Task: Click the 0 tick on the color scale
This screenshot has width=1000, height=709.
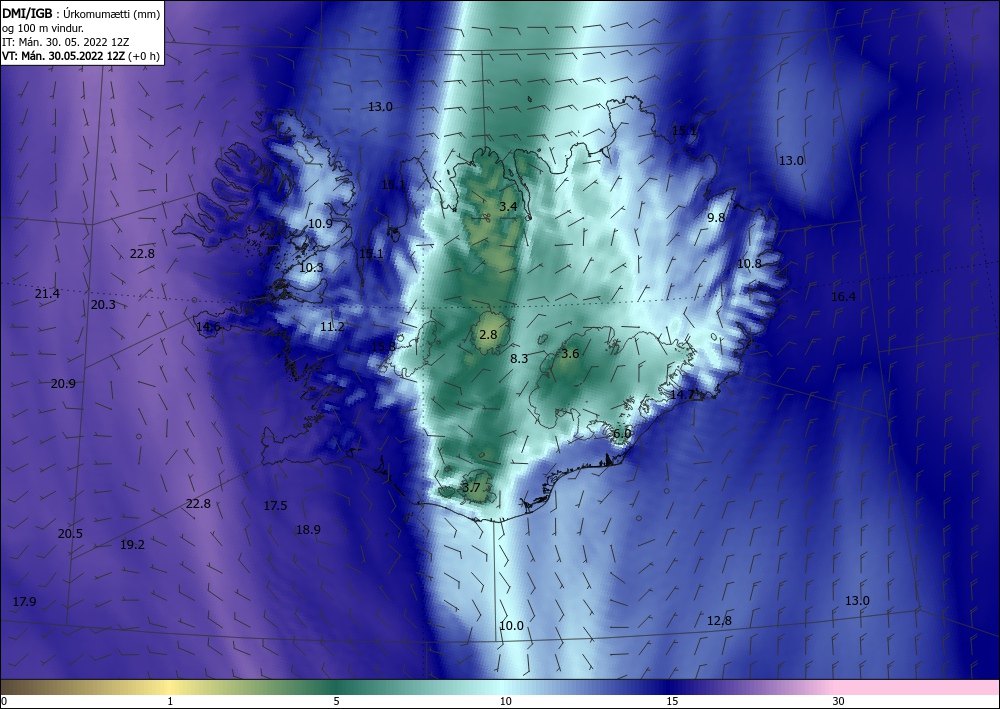Action: 4,702
